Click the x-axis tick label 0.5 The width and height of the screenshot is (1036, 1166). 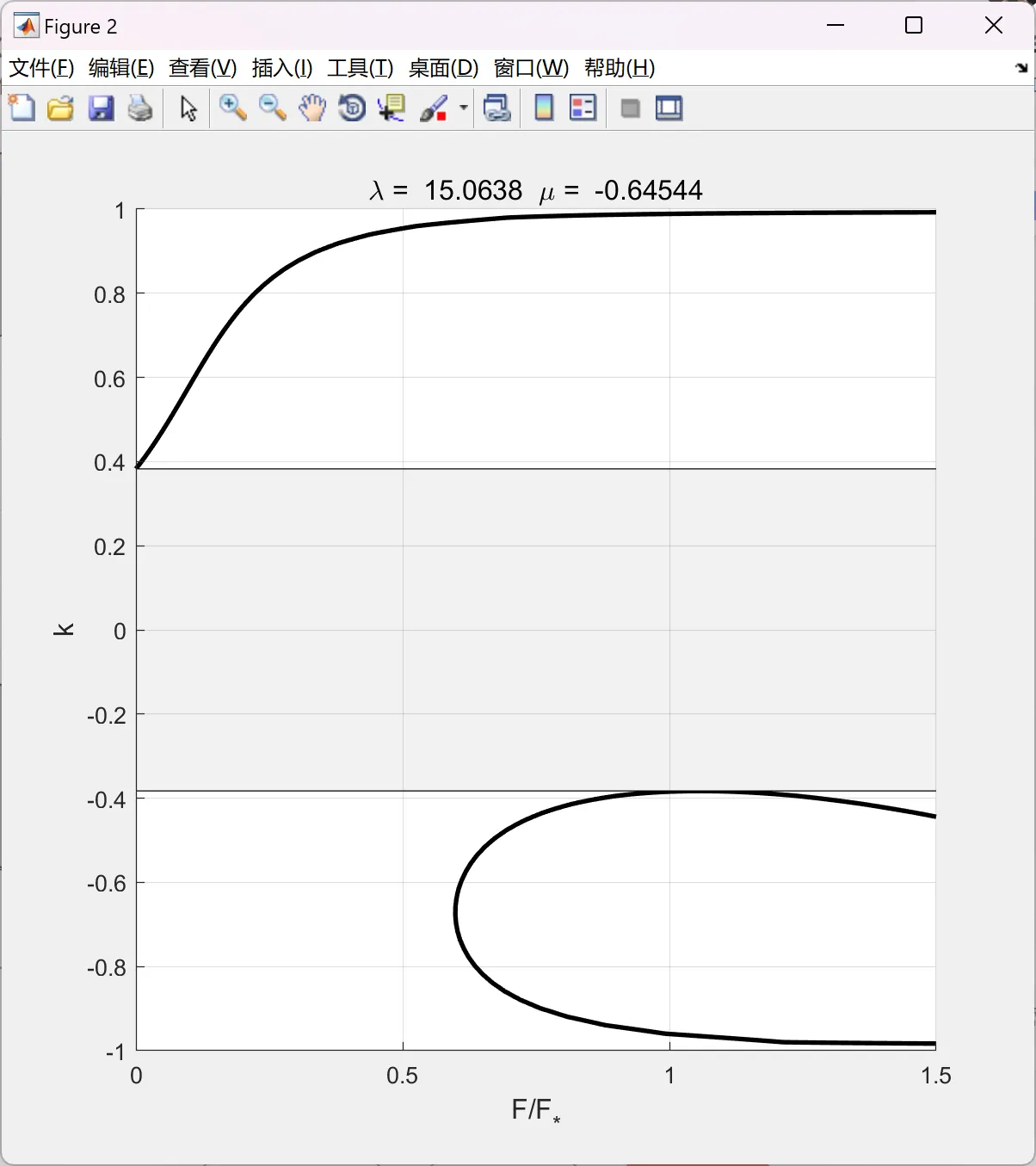[402, 1076]
